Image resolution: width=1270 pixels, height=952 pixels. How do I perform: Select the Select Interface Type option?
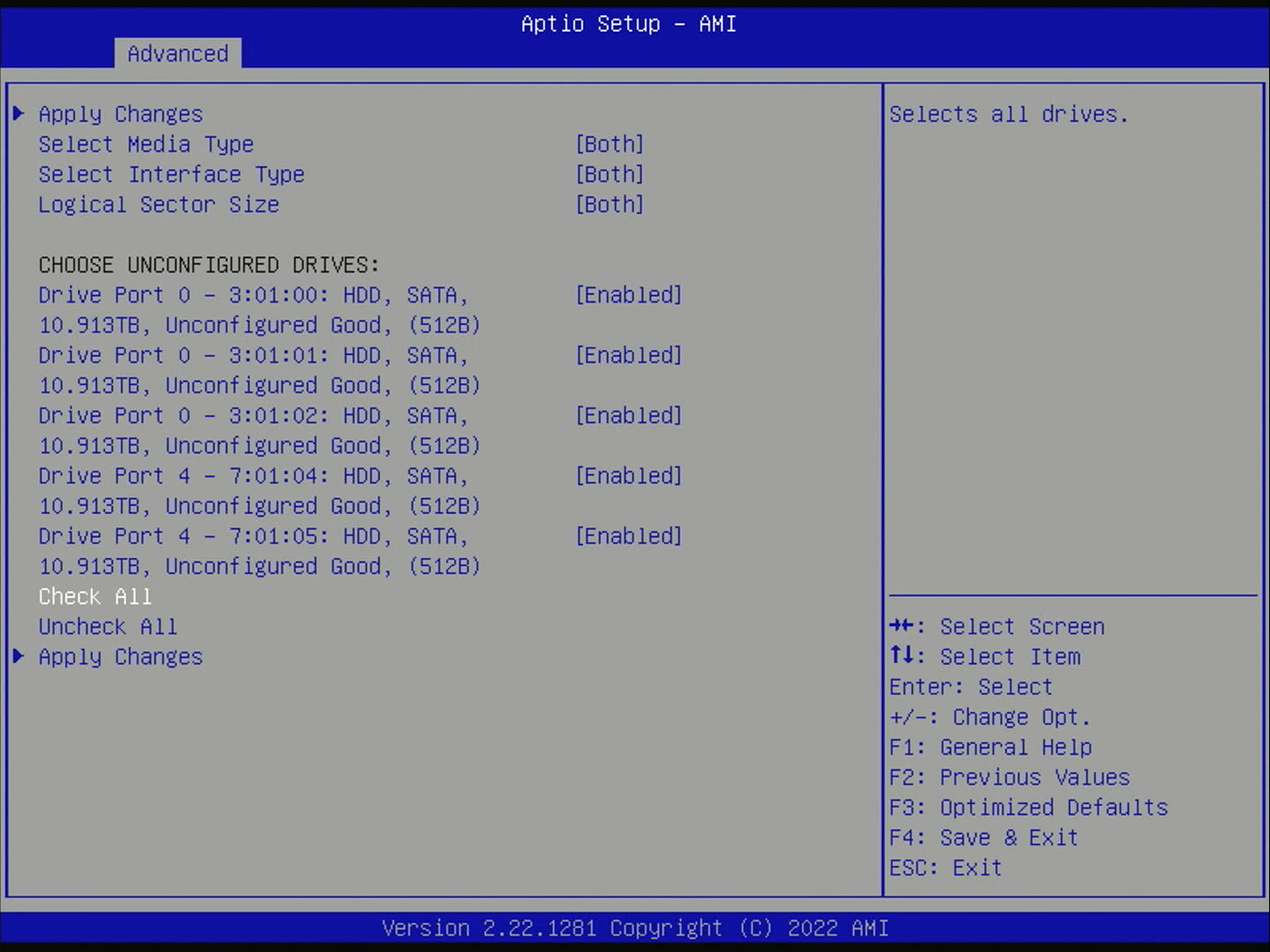click(x=172, y=175)
